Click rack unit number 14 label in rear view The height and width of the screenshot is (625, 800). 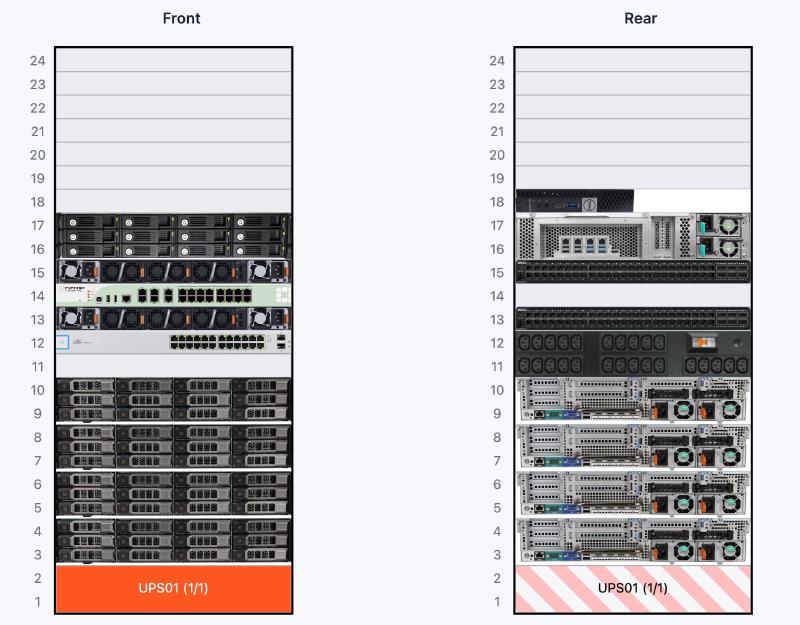pos(497,294)
